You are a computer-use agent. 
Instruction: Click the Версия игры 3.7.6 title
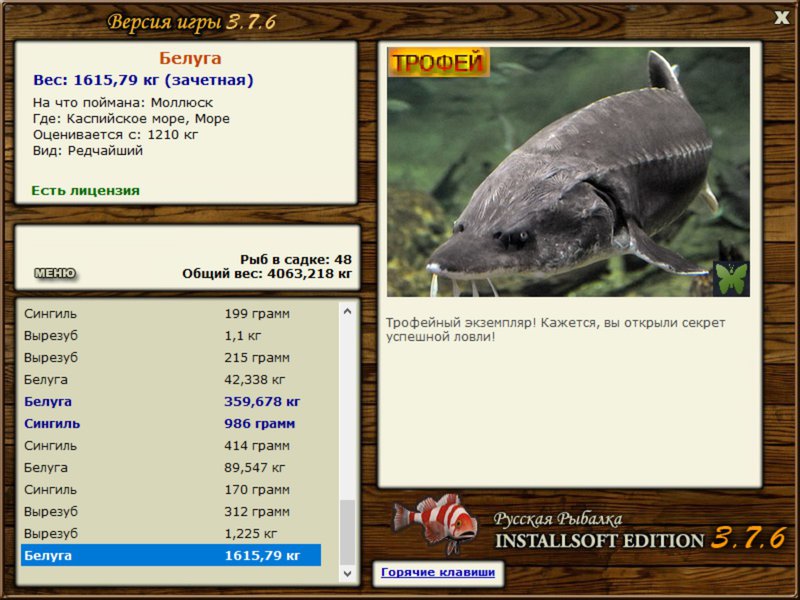click(x=192, y=22)
